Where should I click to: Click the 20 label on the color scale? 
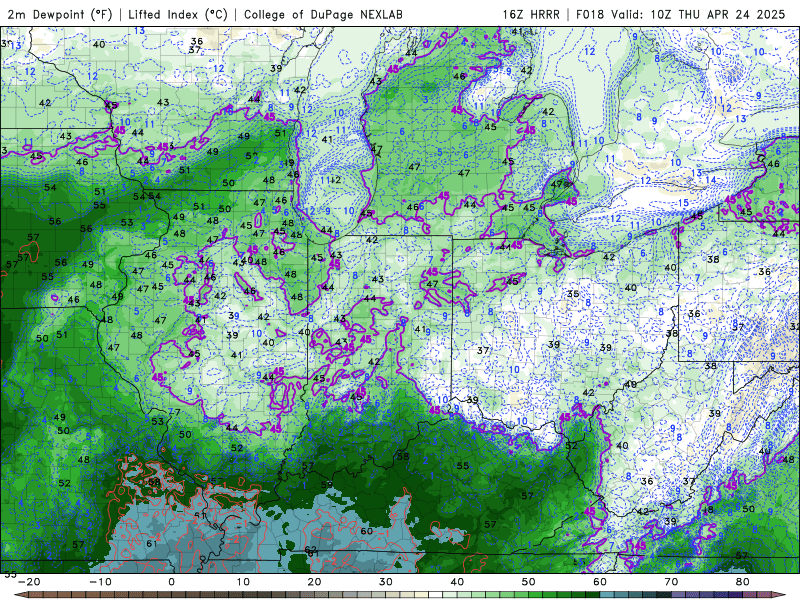(x=314, y=582)
